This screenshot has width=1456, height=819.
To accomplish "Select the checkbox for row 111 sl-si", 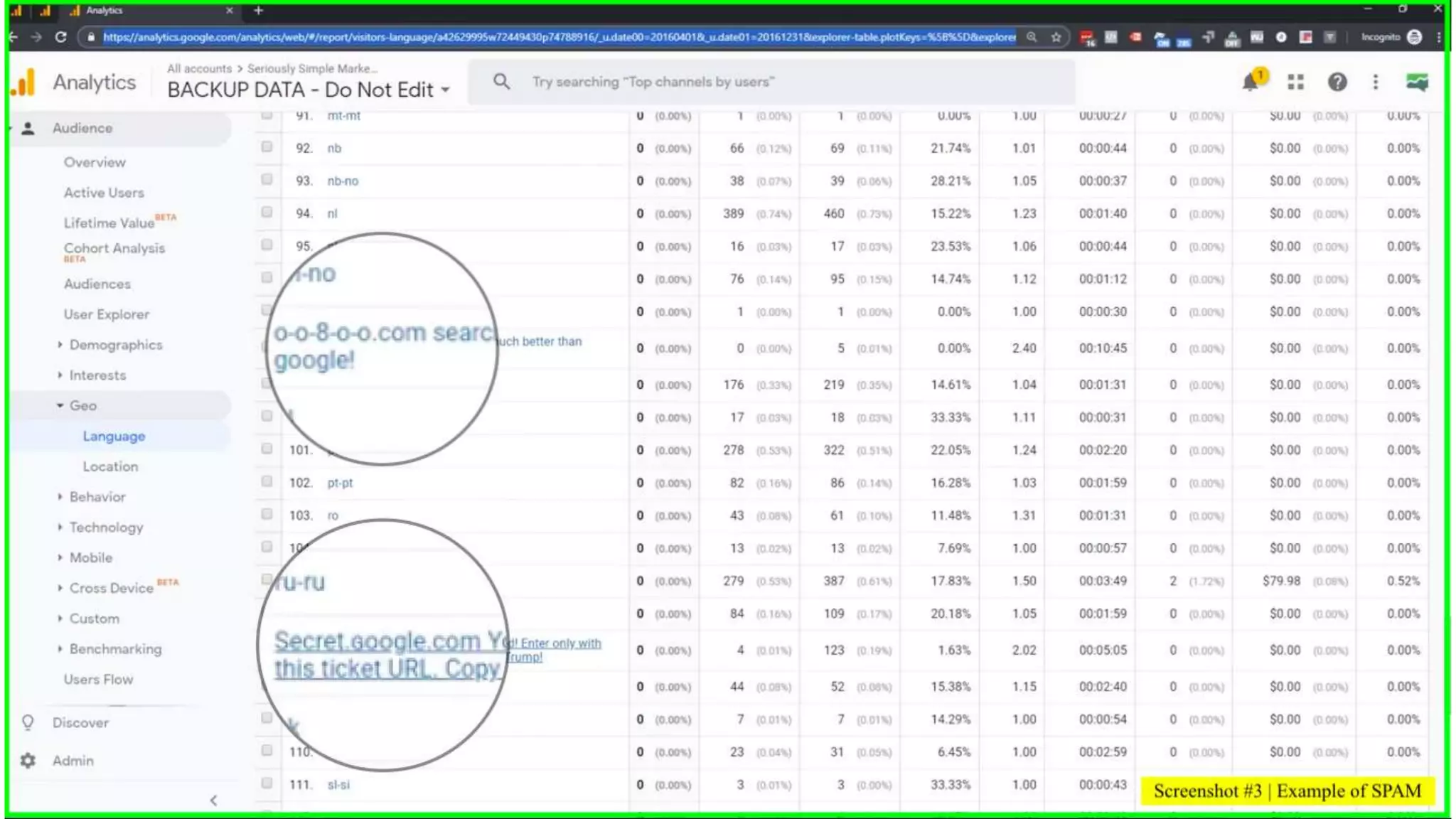I will 267,783.
